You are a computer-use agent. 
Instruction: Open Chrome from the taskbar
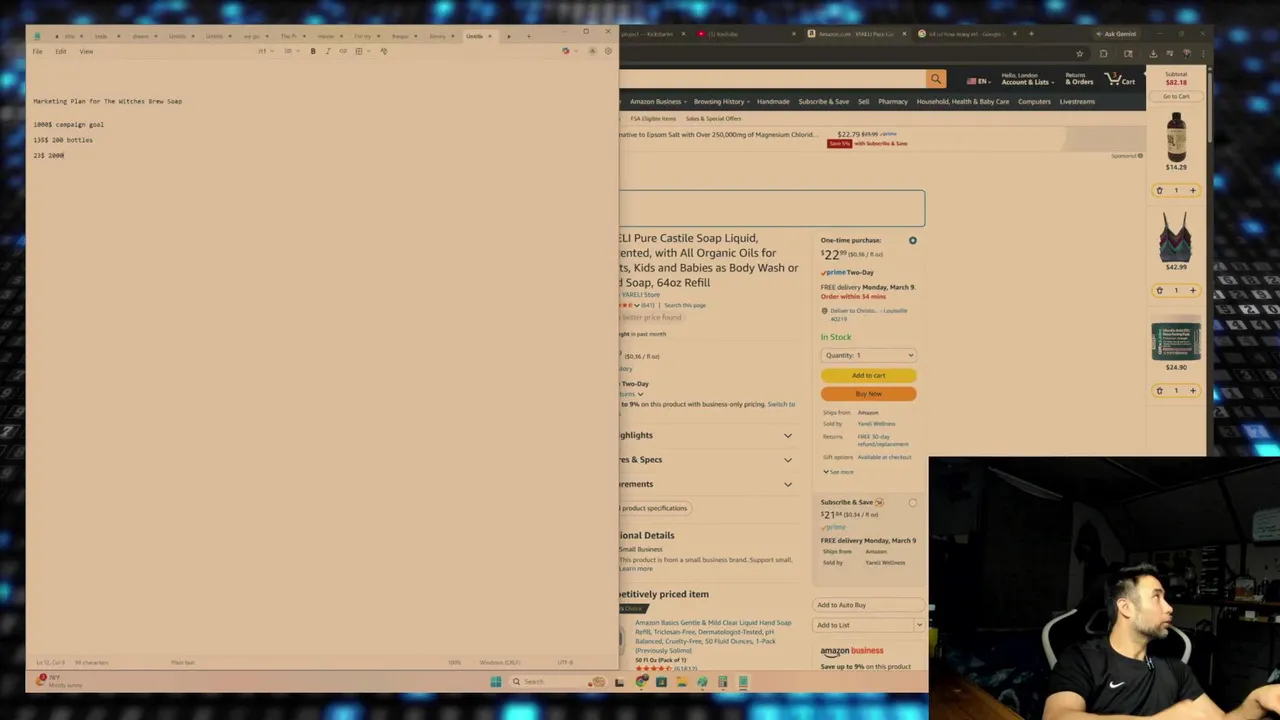point(641,682)
